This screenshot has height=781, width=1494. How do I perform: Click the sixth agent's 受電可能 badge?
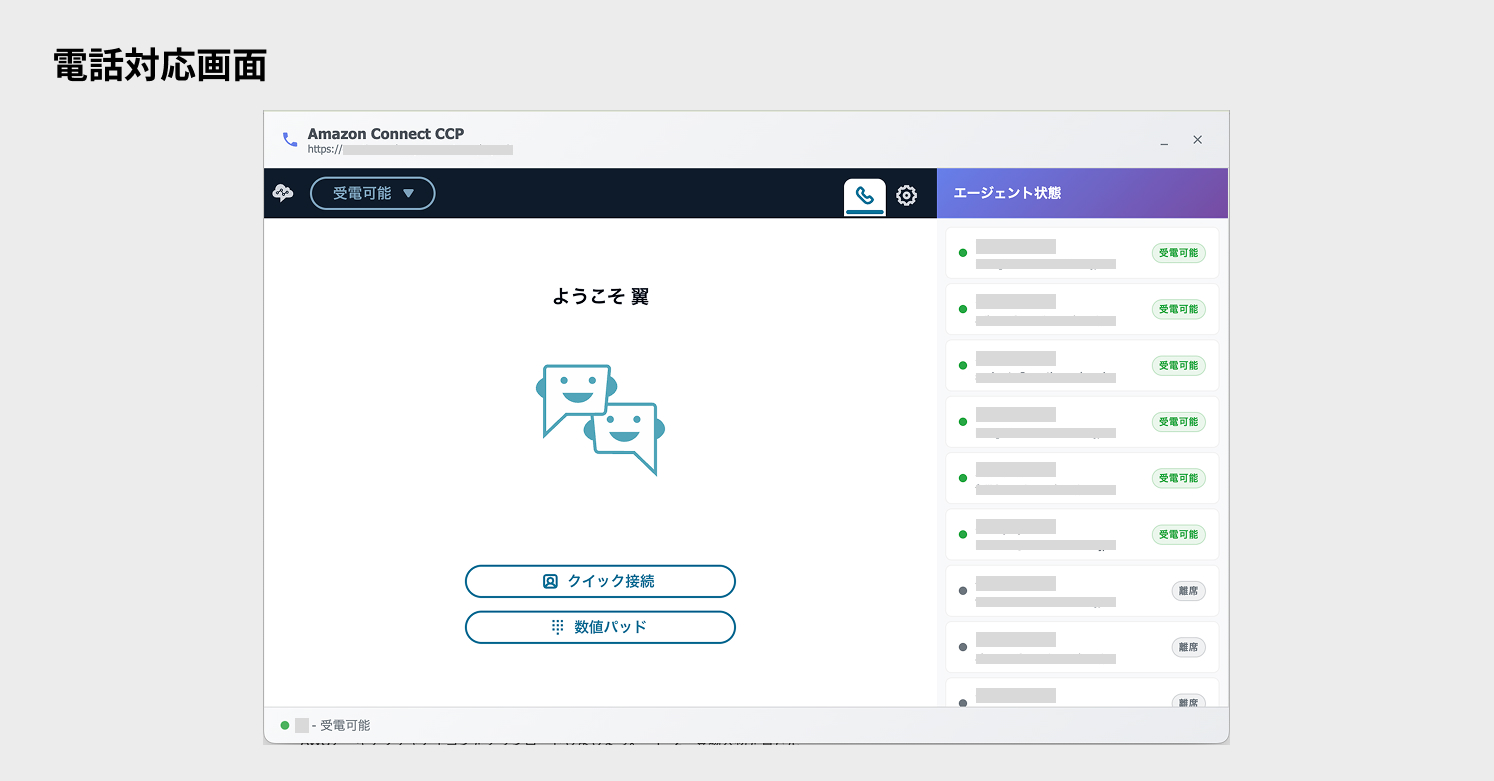1178,535
